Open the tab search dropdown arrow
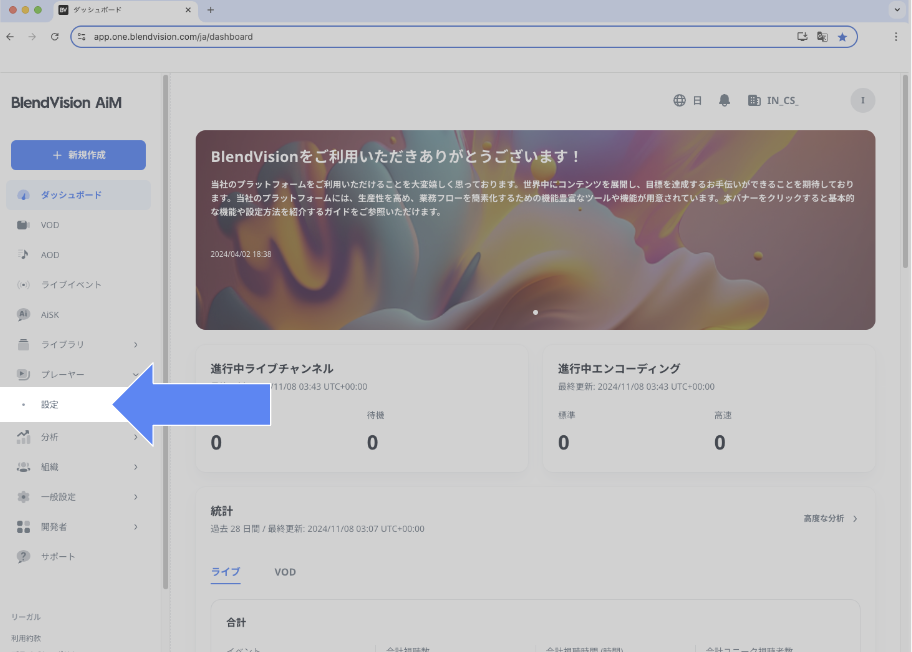The image size is (912, 652). point(897,10)
